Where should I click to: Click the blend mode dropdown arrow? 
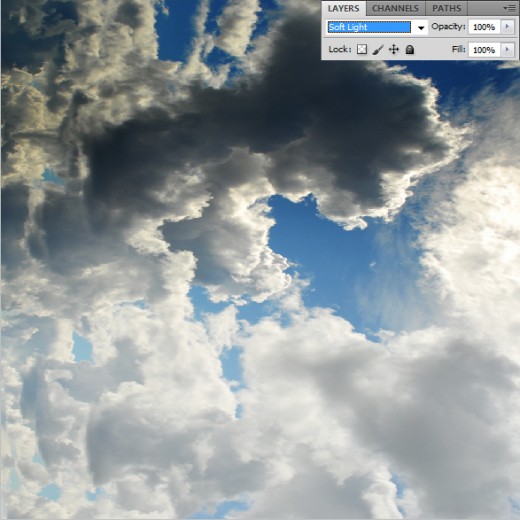click(421, 28)
